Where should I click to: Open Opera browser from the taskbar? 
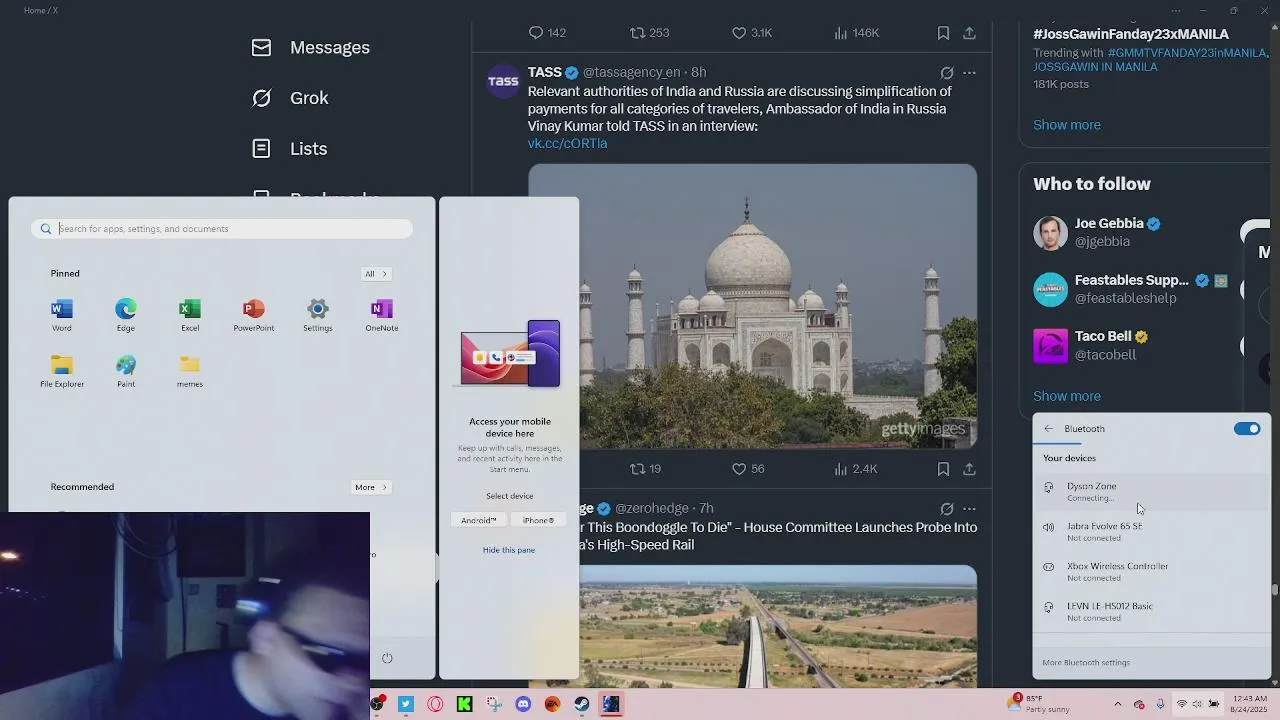pyautogui.click(x=435, y=704)
